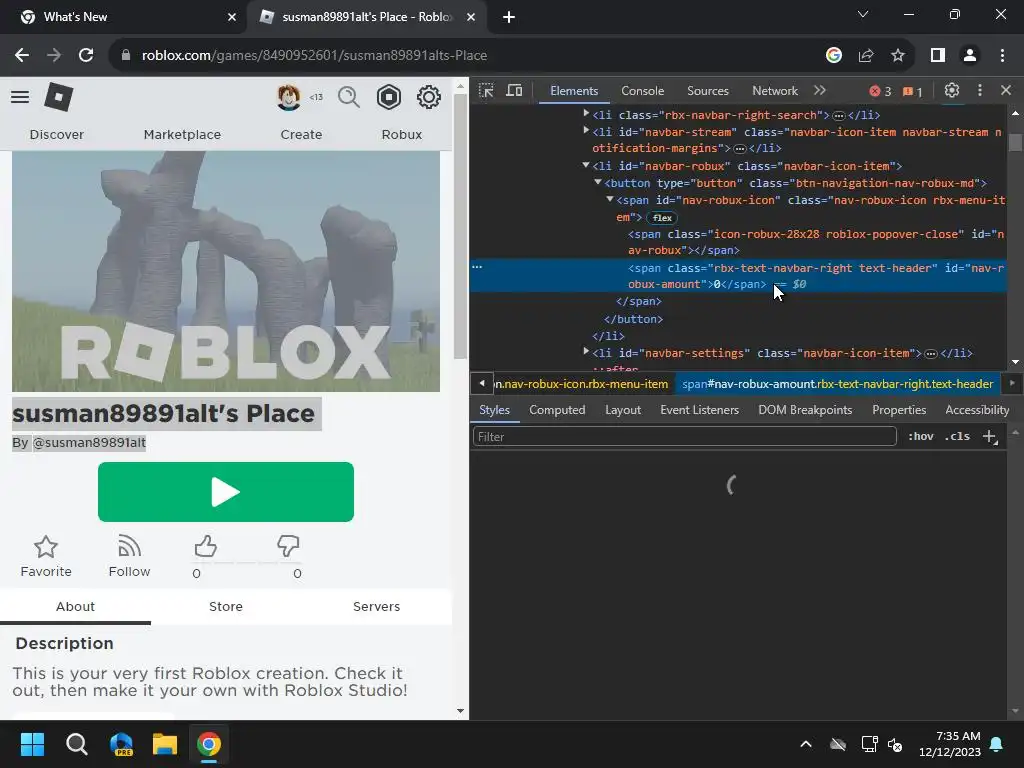Click the Roblox logo home icon
The image size is (1024, 768).
[59, 97]
